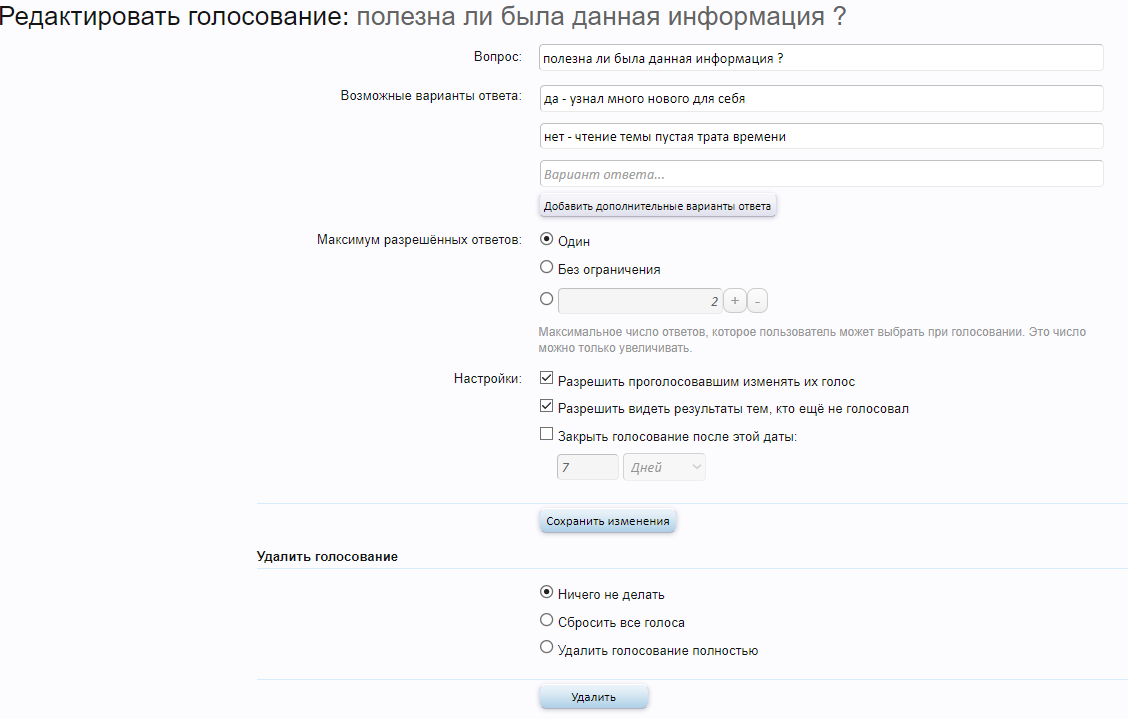Click the plus stepper to increase answer limit
The width and height of the screenshot is (1128, 719).
pyautogui.click(x=735, y=298)
